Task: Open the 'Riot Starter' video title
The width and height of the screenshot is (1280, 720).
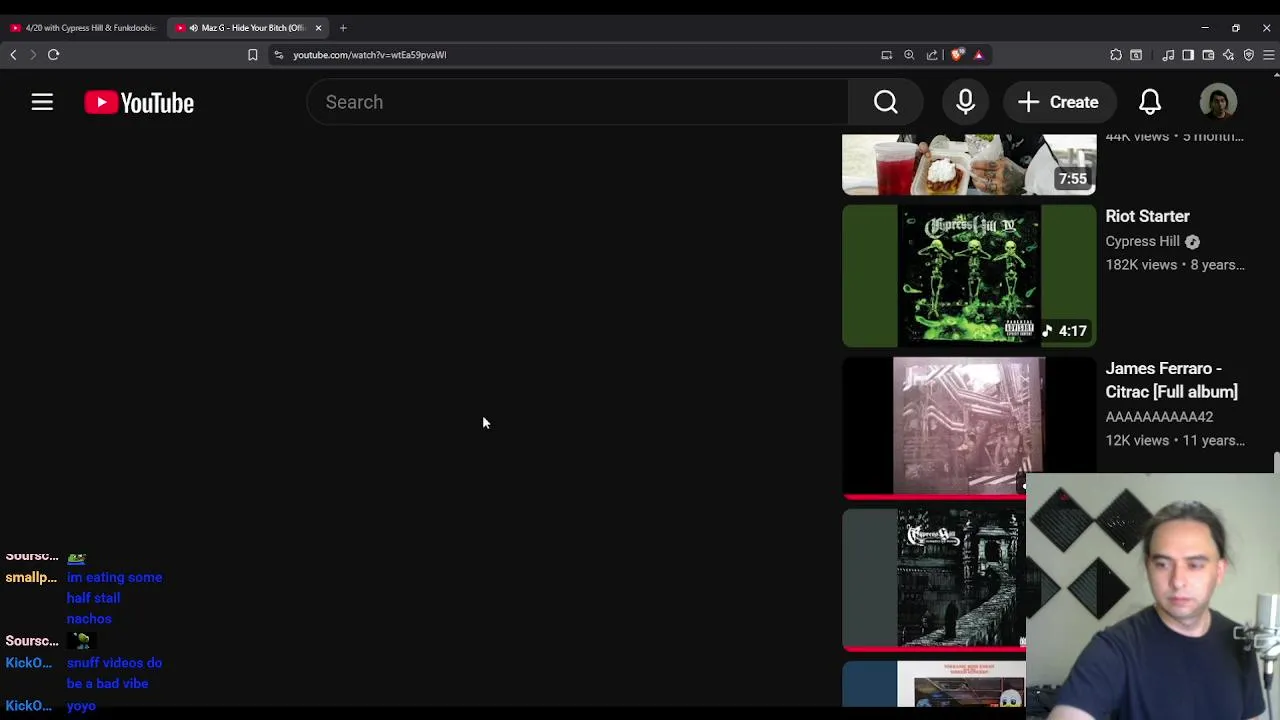Action: pyautogui.click(x=1147, y=216)
